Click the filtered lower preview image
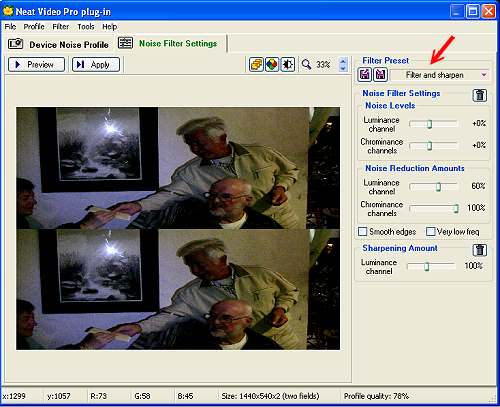Viewport: 500px width, 407px height. point(178,289)
